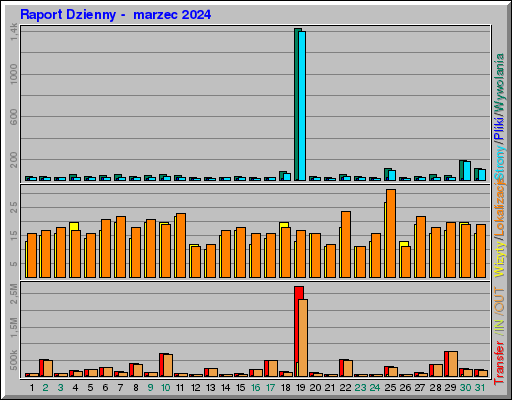Click day label 21 on the x-axis

[x=330, y=388]
